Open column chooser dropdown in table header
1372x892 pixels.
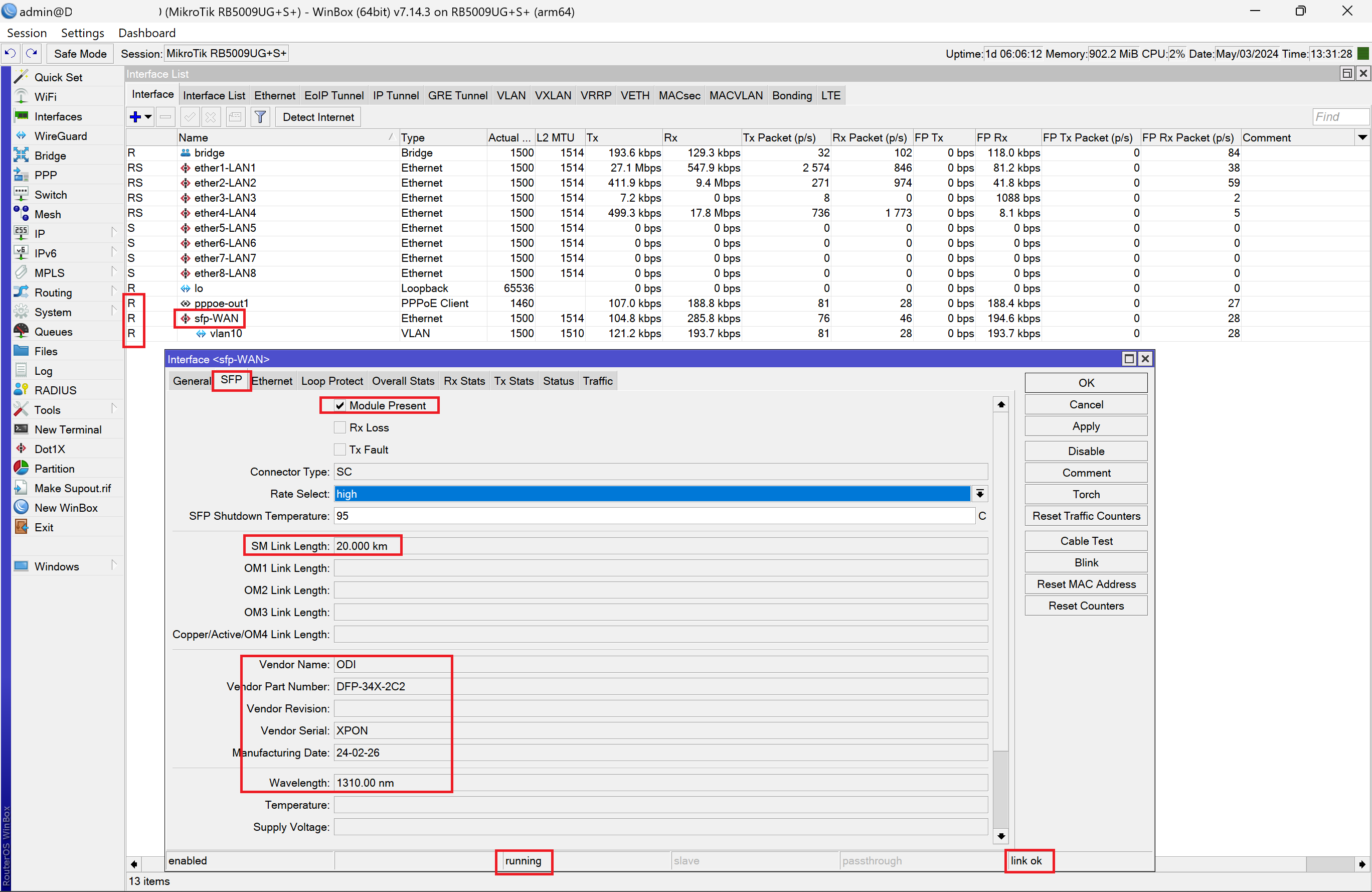pyautogui.click(x=1362, y=137)
